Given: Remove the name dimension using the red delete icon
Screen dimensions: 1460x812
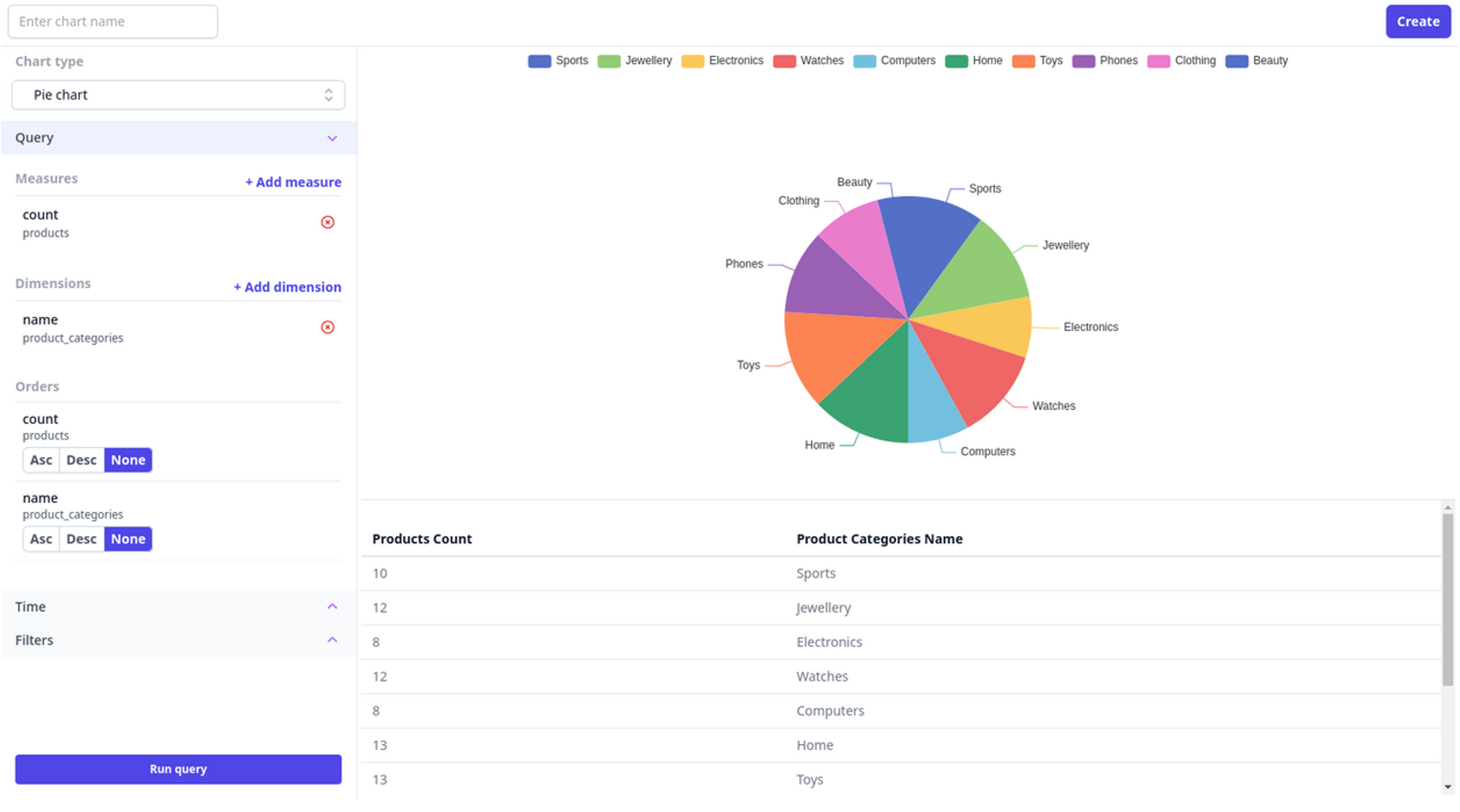Looking at the screenshot, I should click(328, 327).
